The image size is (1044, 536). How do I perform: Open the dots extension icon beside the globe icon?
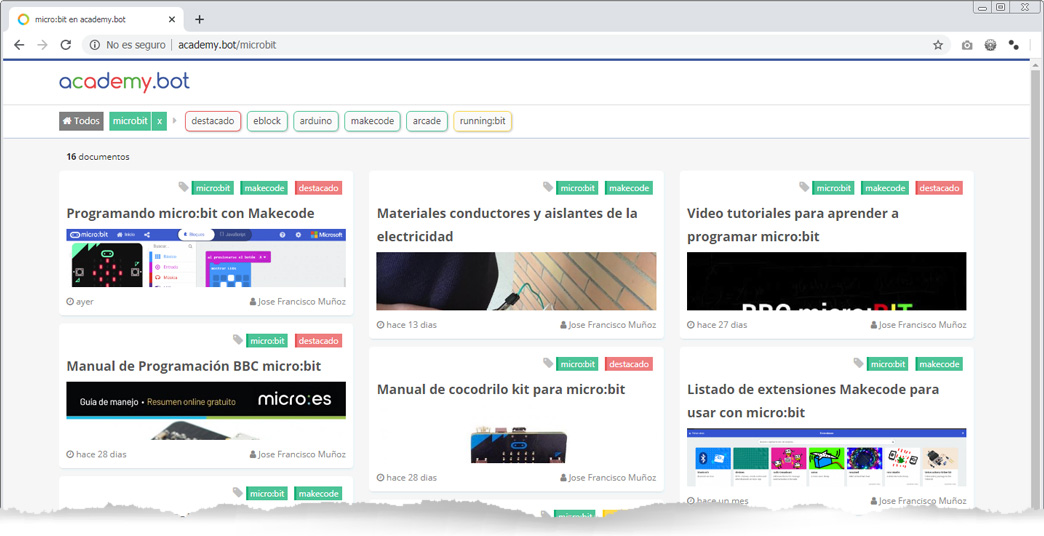(x=1013, y=45)
